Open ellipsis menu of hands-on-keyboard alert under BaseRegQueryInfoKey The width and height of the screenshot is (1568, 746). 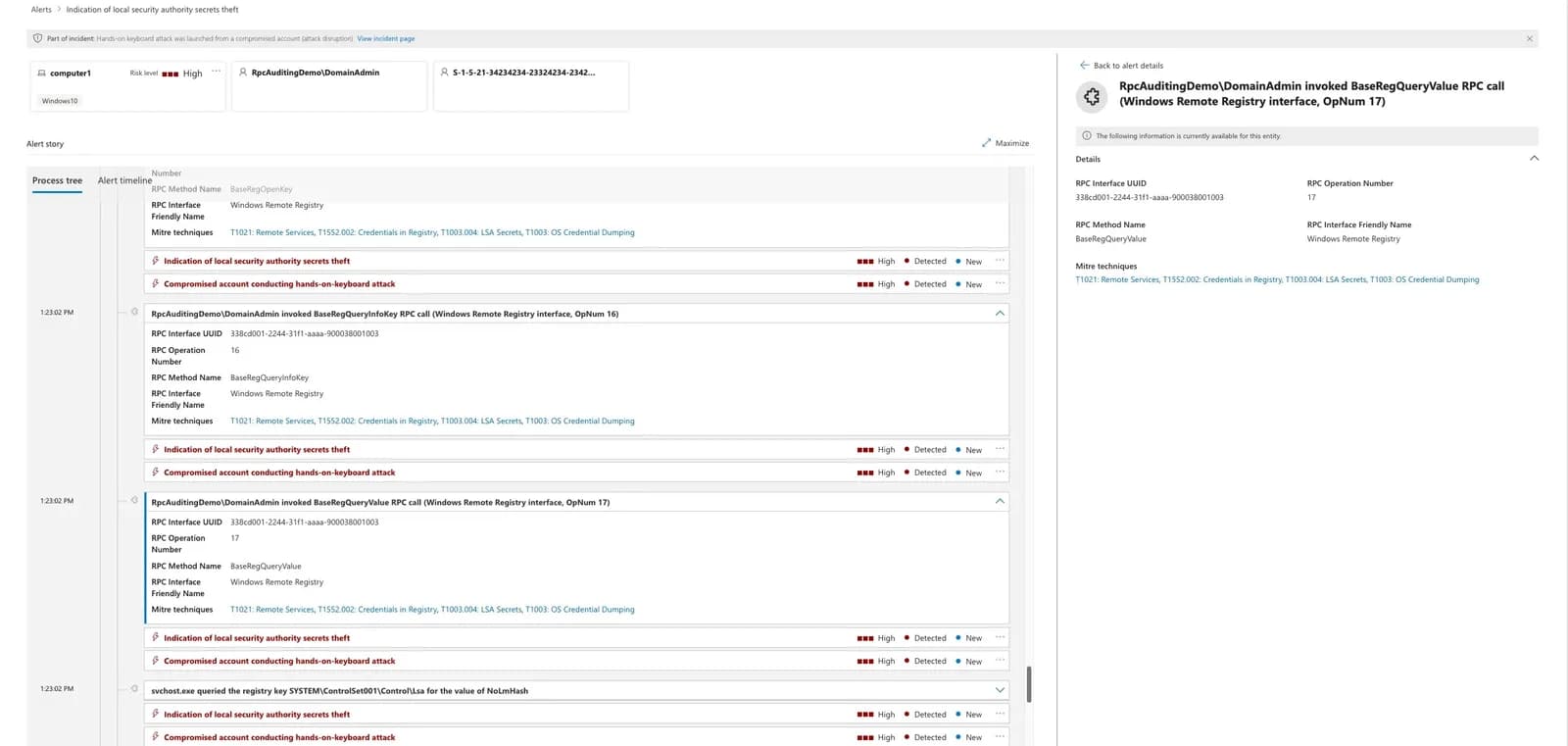click(x=1000, y=472)
